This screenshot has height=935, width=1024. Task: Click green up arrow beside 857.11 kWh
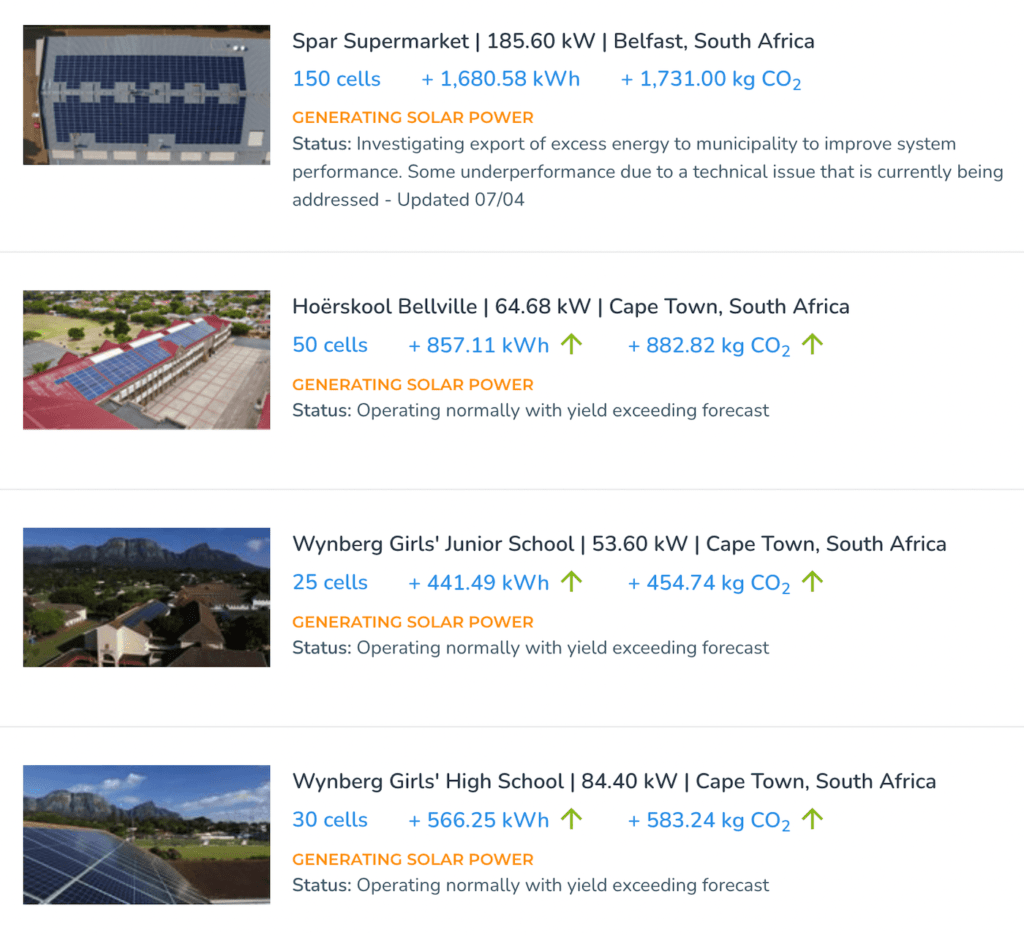pyautogui.click(x=571, y=344)
